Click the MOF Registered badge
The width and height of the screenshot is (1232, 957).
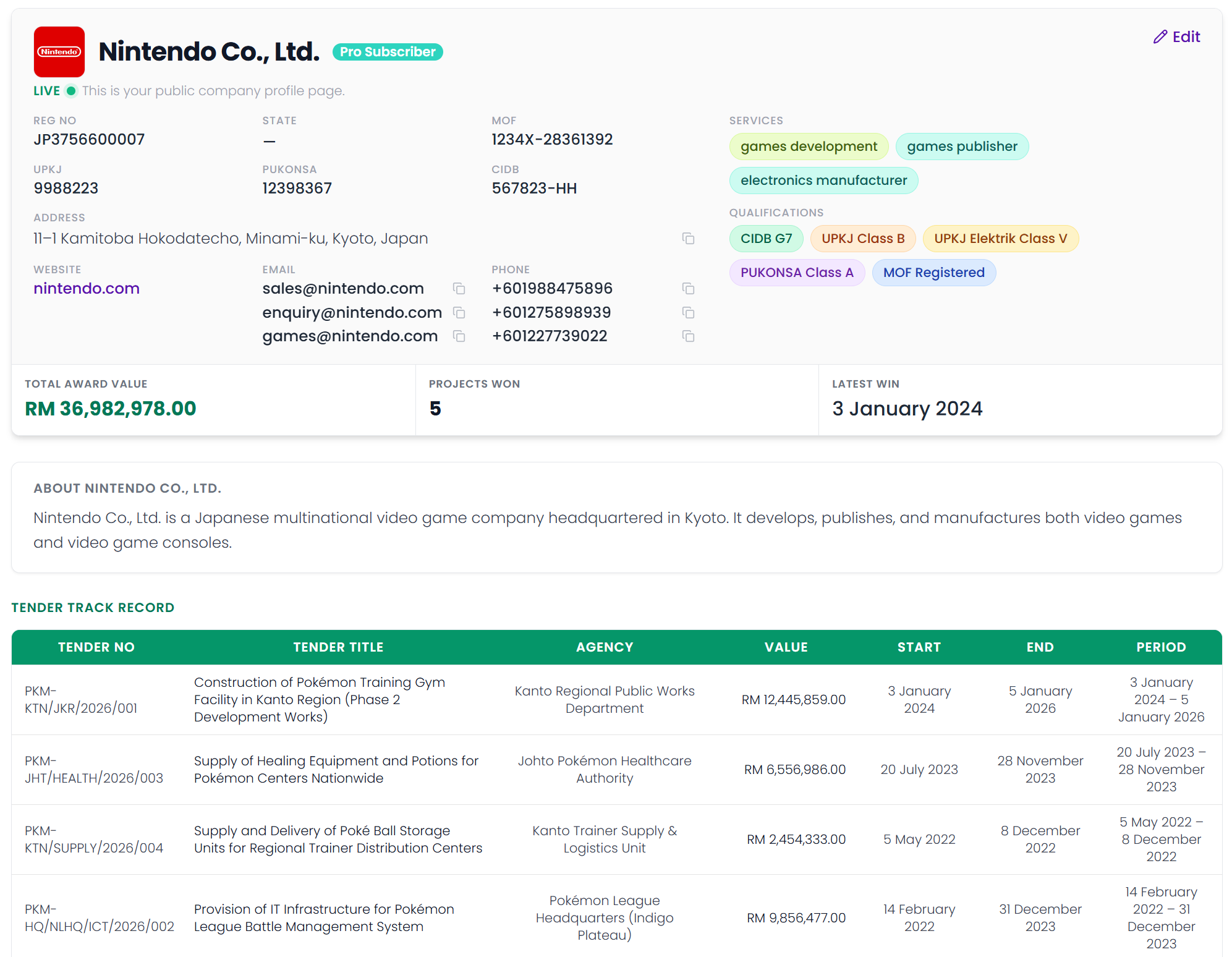(933, 273)
